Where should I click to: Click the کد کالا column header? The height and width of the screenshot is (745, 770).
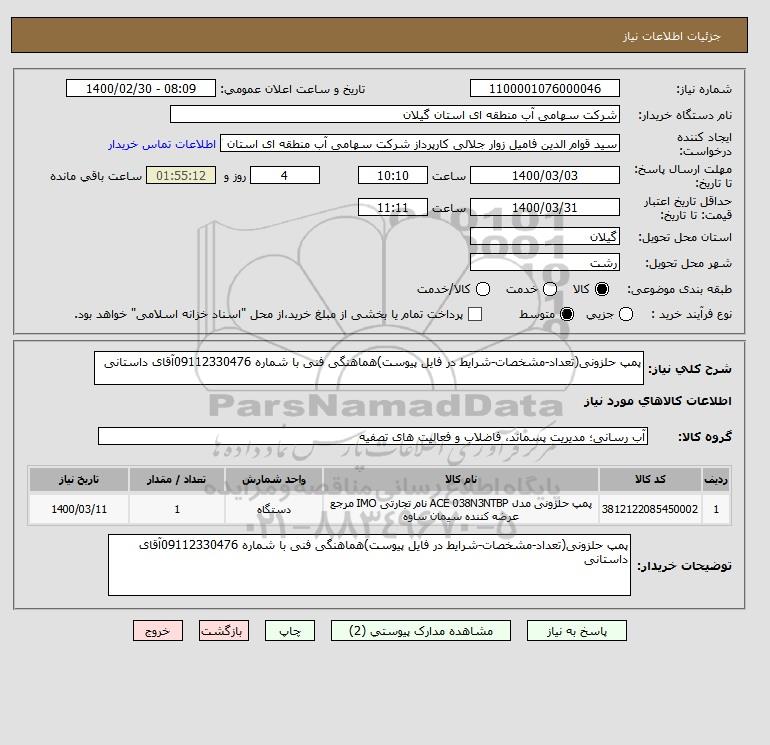point(650,480)
